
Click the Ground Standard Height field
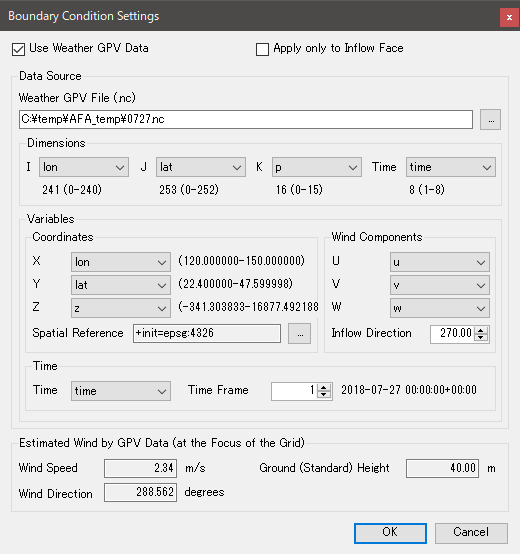pyautogui.click(x=442, y=468)
